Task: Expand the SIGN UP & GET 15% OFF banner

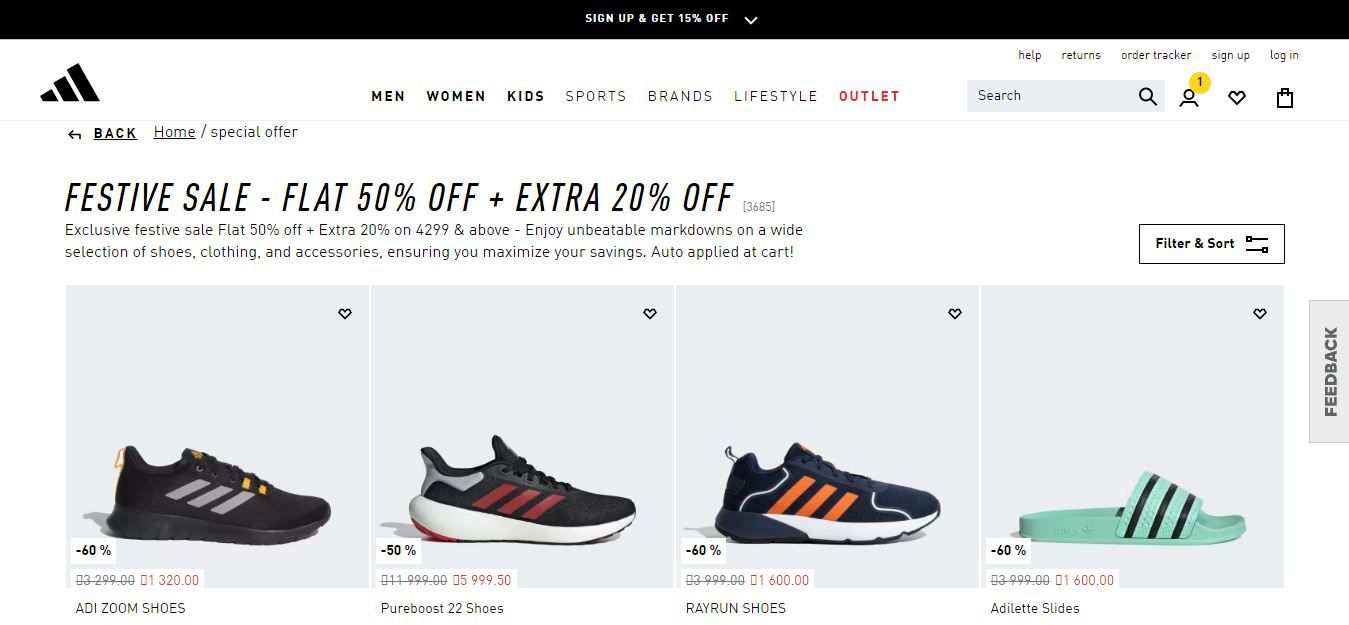Action: 750,18
